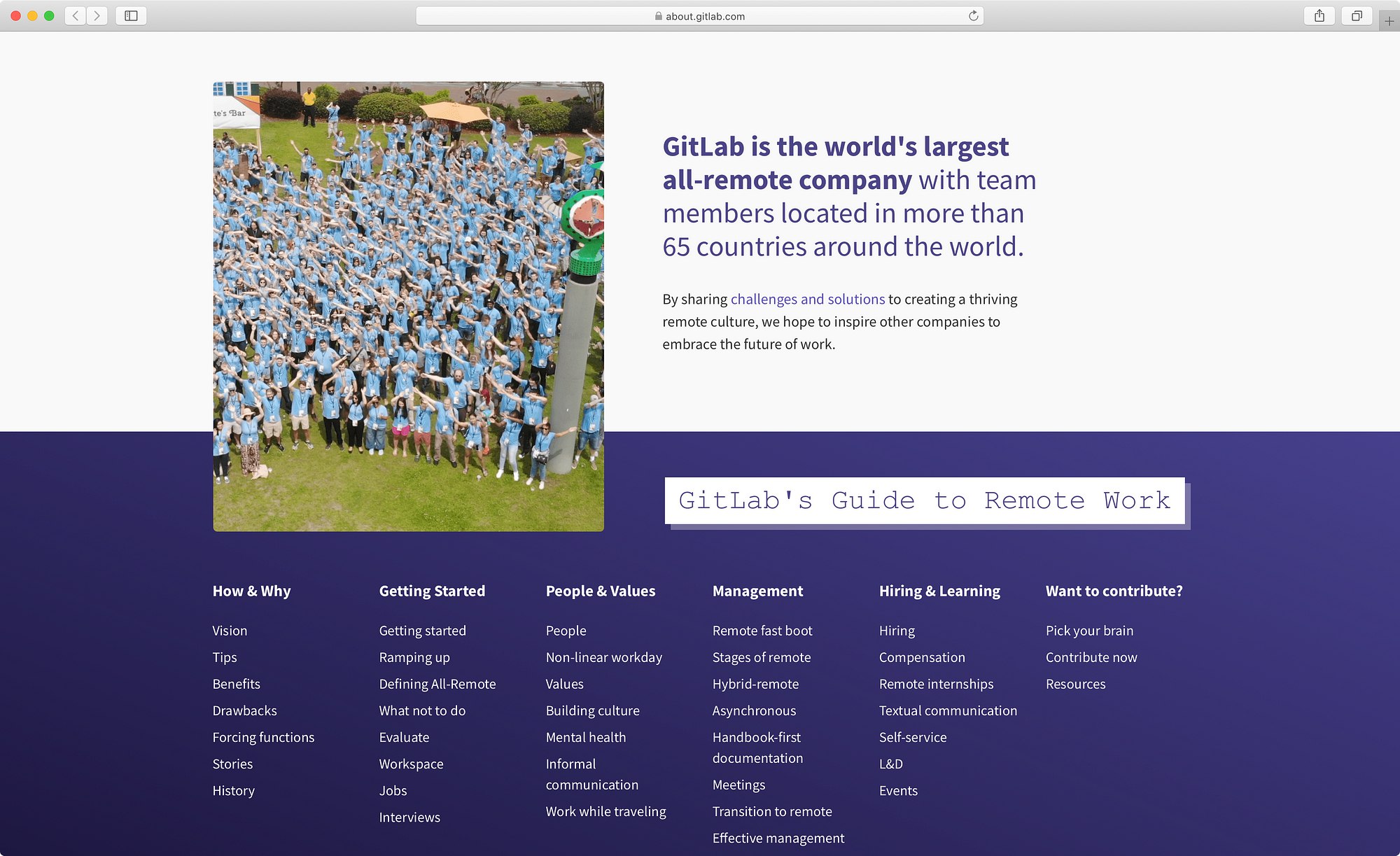Click GitLab's Guide to Remote Work banner
The width and height of the screenshot is (1400, 856).
pyautogui.click(x=924, y=500)
